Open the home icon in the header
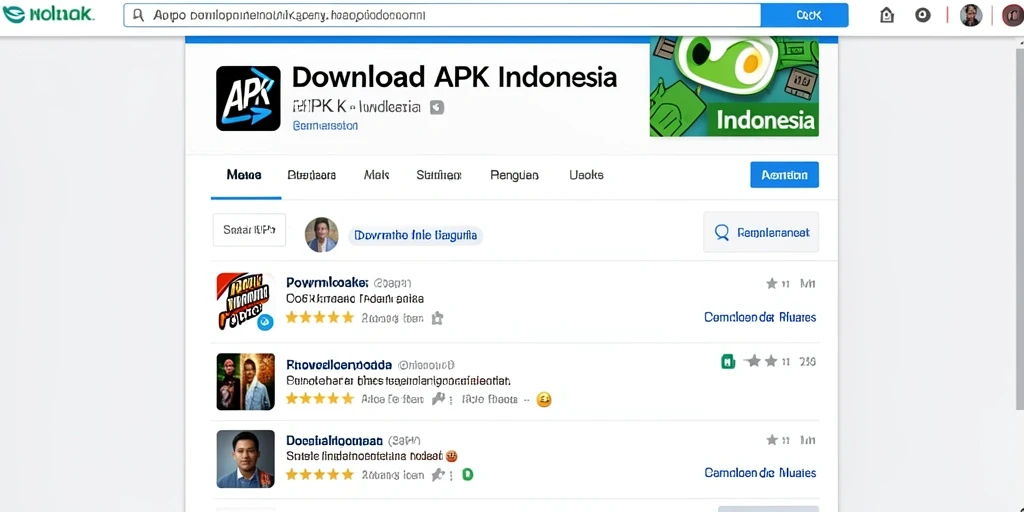Screen dimensions: 1024x512 click(x=887, y=15)
